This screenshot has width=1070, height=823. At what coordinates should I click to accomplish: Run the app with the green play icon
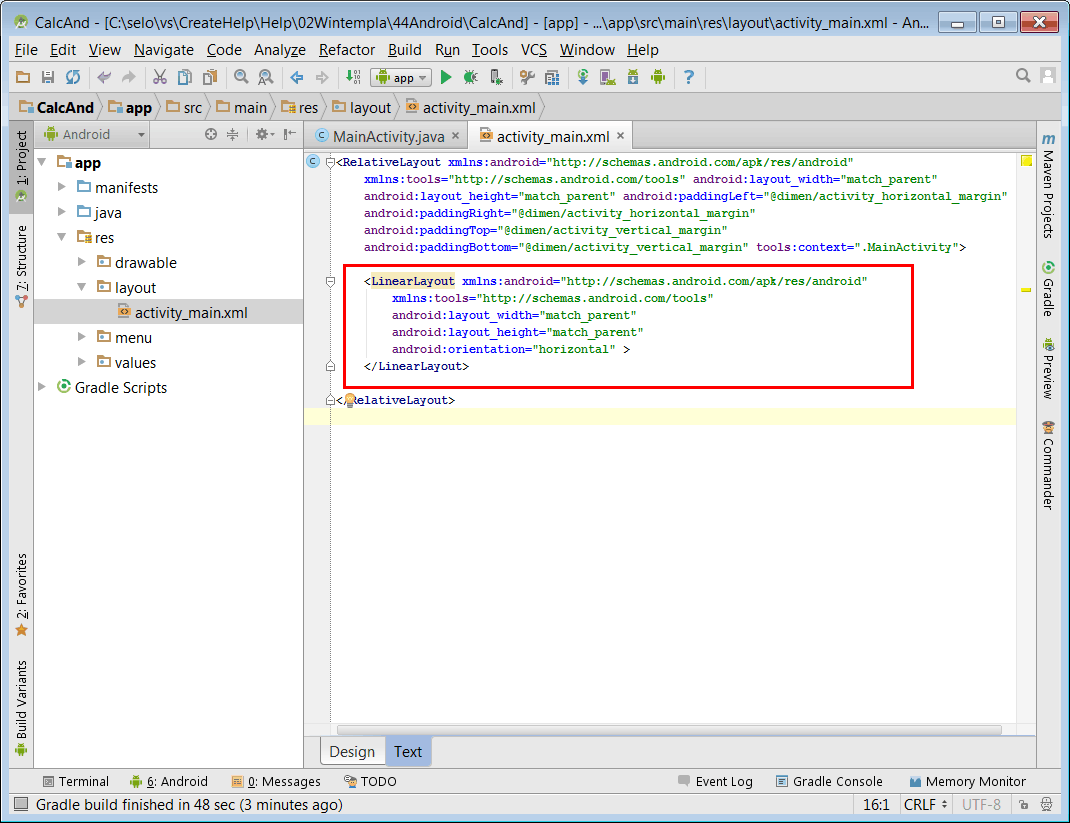click(446, 77)
